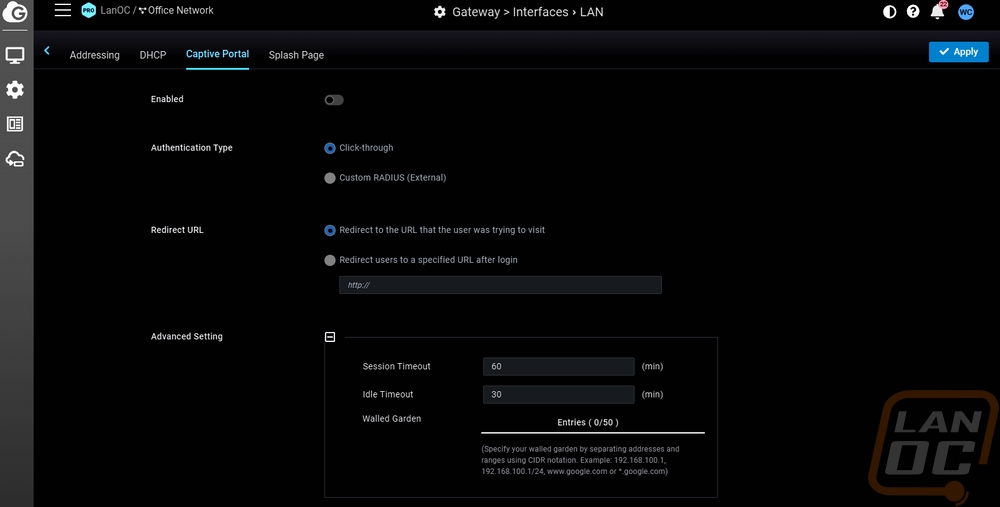This screenshot has width=1000, height=507.
Task: Click the Interfaces breadcrumb in the title
Action: click(x=540, y=12)
